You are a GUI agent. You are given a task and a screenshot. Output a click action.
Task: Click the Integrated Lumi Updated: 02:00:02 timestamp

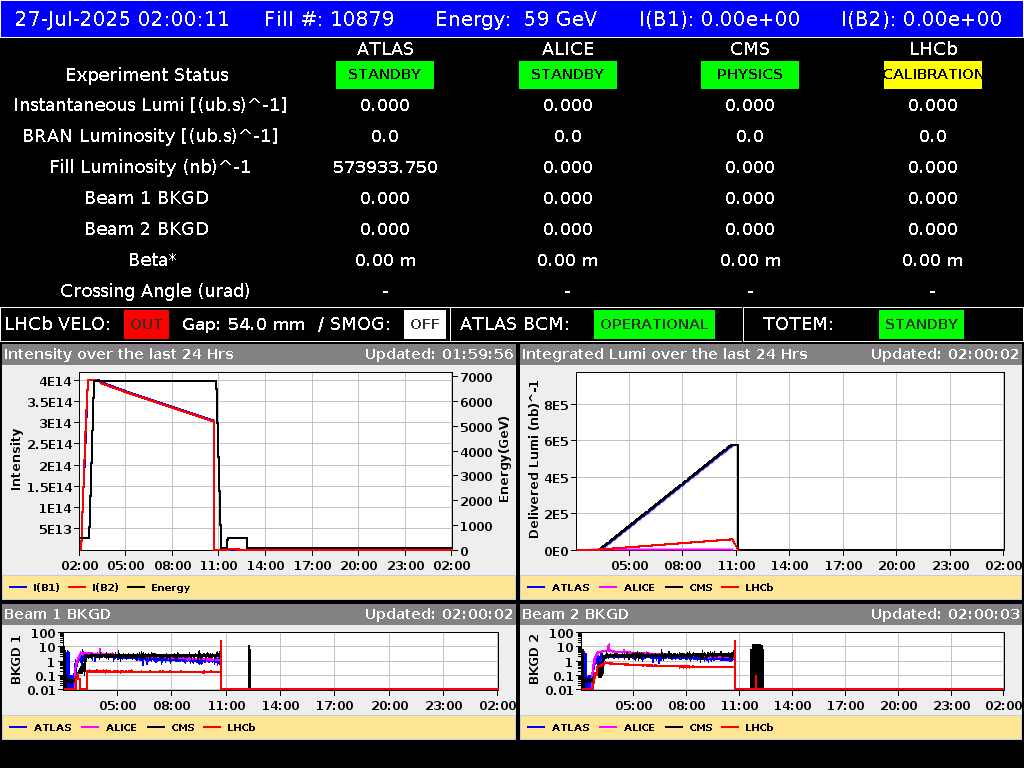(x=944, y=354)
